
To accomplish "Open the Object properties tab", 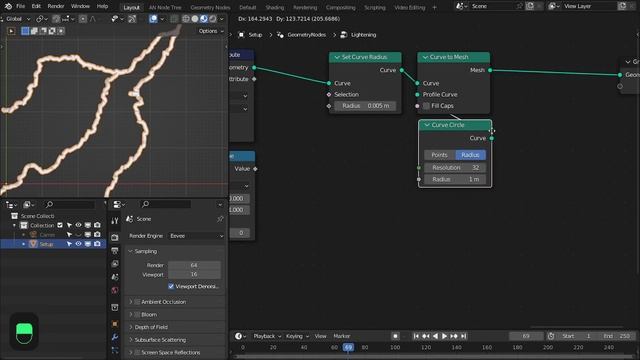I will pyautogui.click(x=115, y=324).
